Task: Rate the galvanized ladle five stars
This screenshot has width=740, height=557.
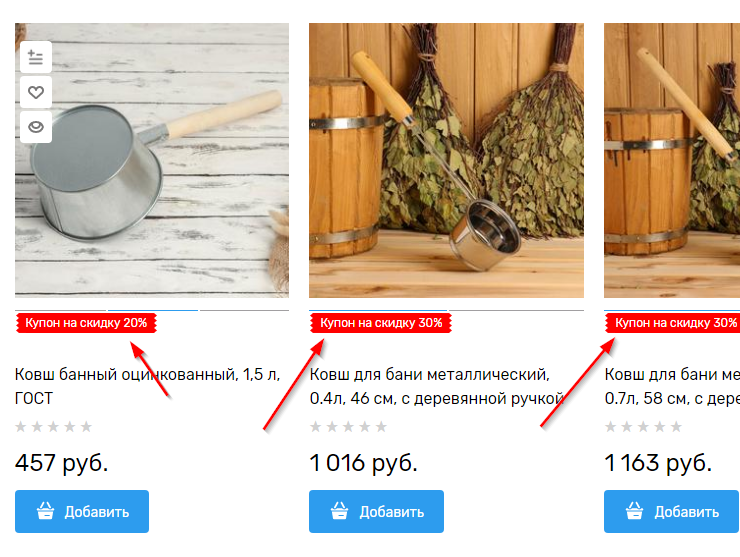Action: (86, 427)
